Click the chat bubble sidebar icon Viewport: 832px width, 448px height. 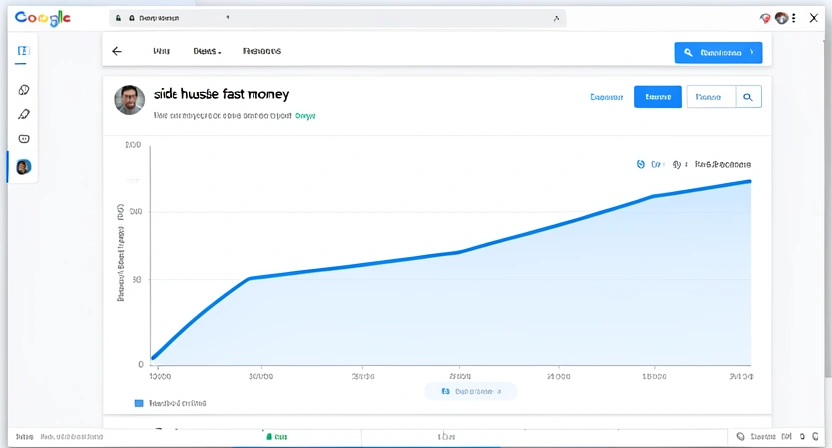[x=23, y=139]
